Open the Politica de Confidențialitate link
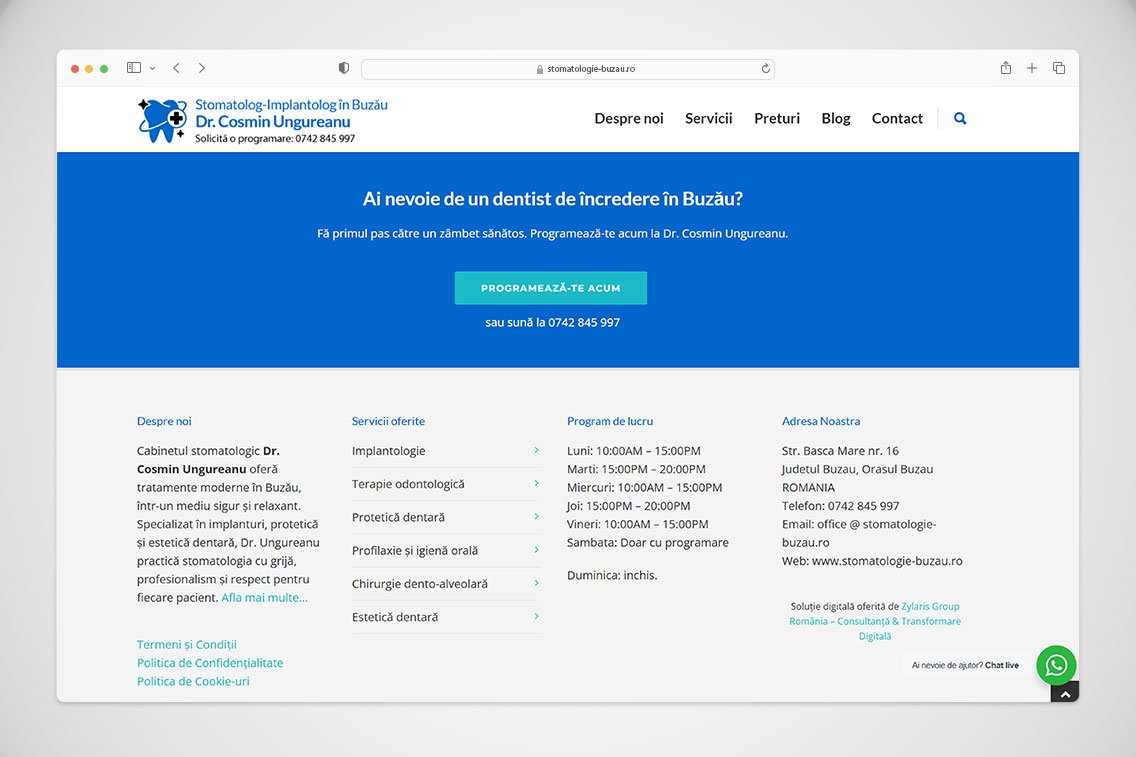The image size is (1136, 757). pos(210,663)
